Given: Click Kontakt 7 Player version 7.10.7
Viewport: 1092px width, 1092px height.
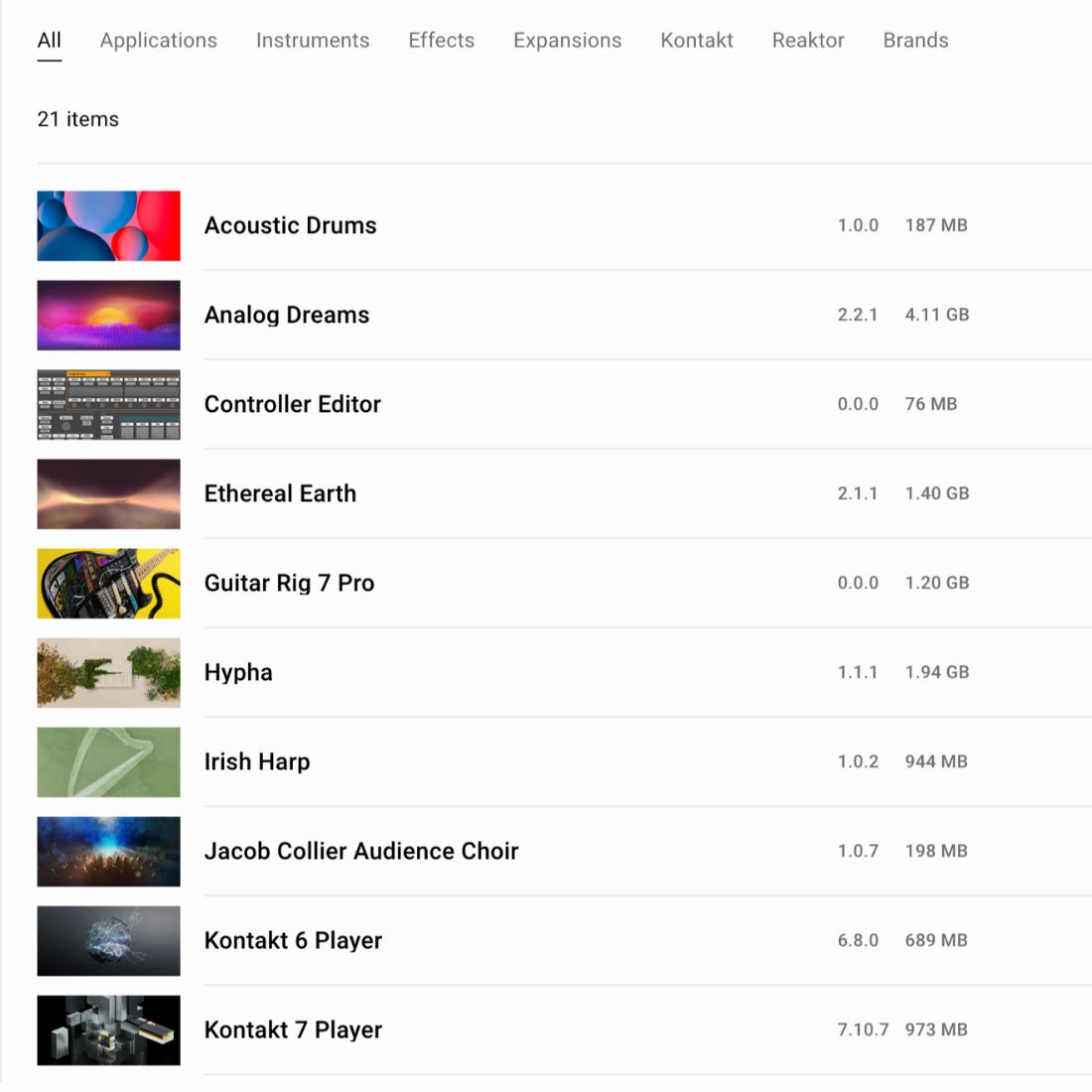Looking at the screenshot, I should tap(863, 1030).
